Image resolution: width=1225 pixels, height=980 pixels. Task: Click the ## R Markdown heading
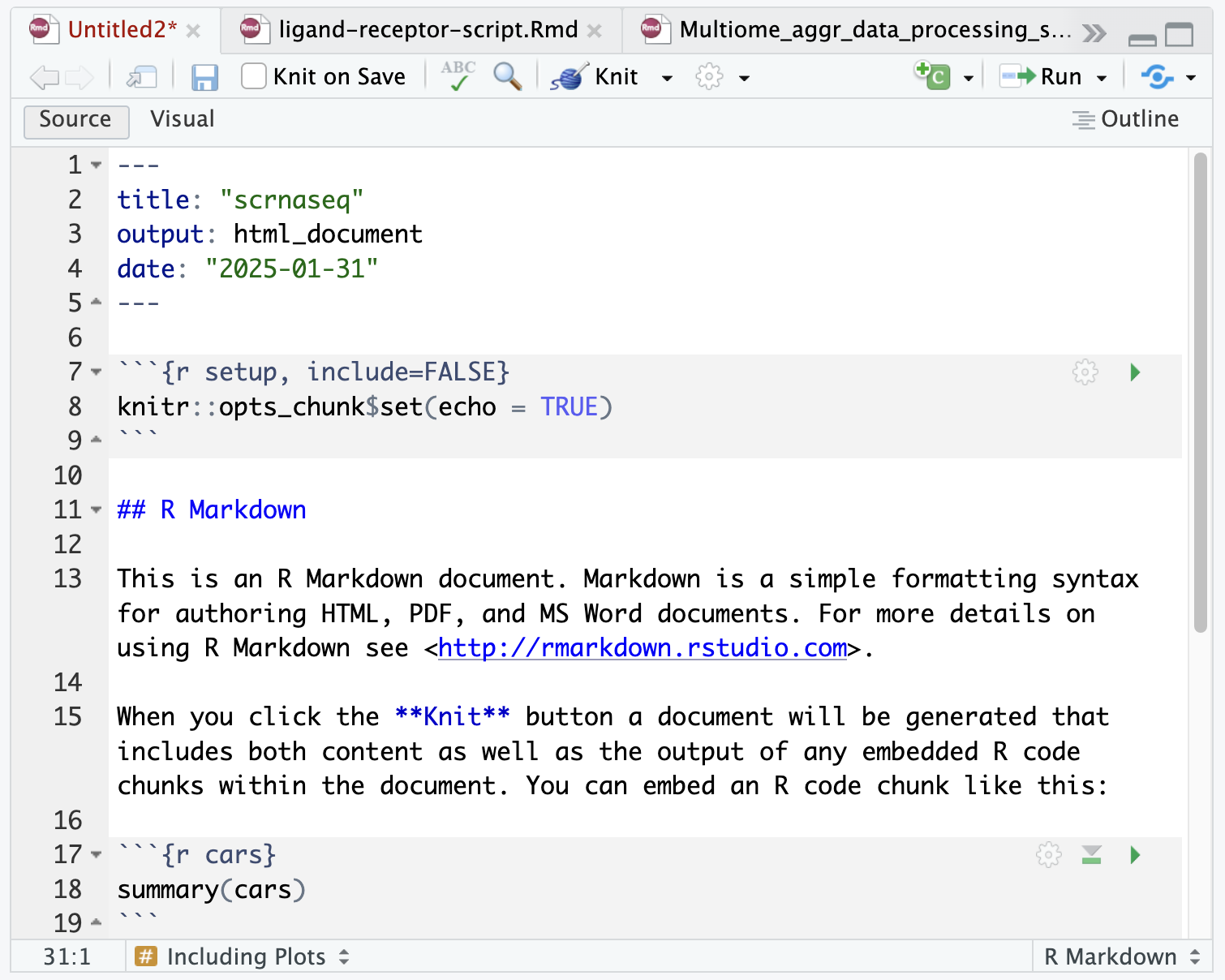tap(212, 510)
